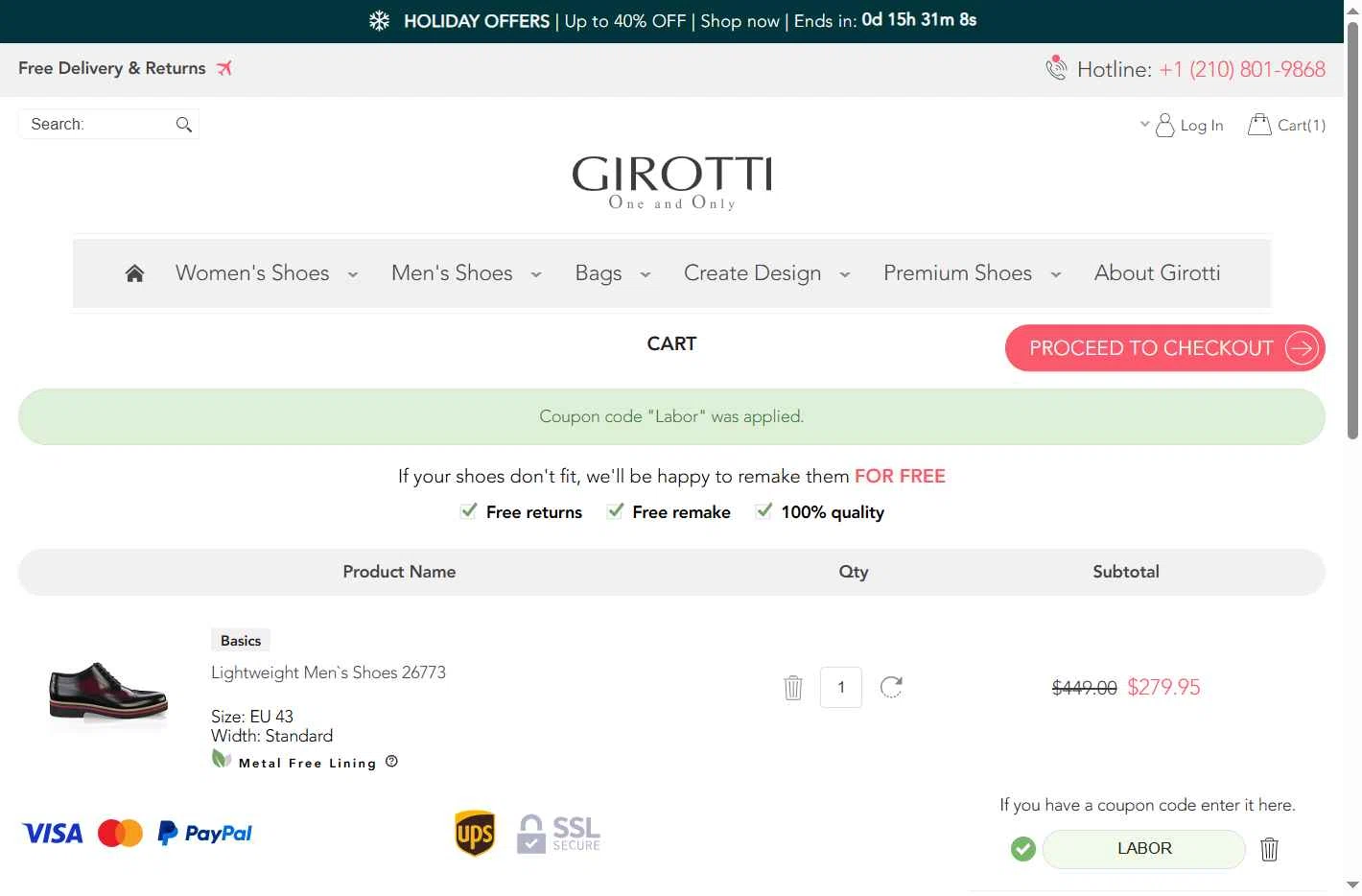Click 100% quality checkmark

click(764, 511)
